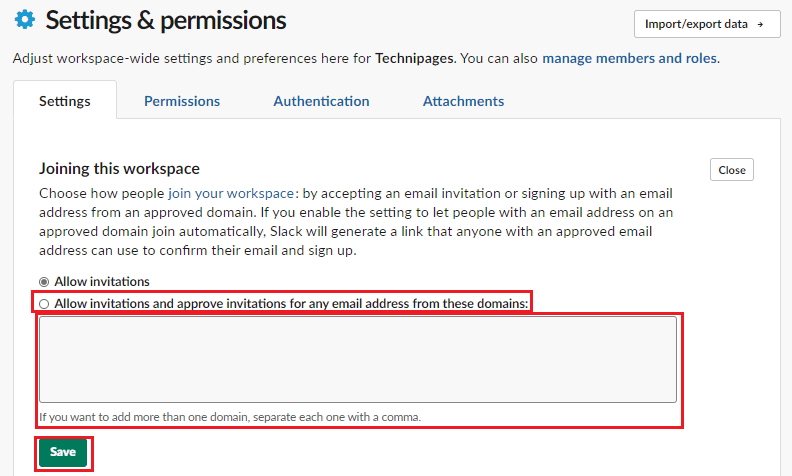Open the Import/export data page
This screenshot has width=792, height=476.
(x=706, y=24)
